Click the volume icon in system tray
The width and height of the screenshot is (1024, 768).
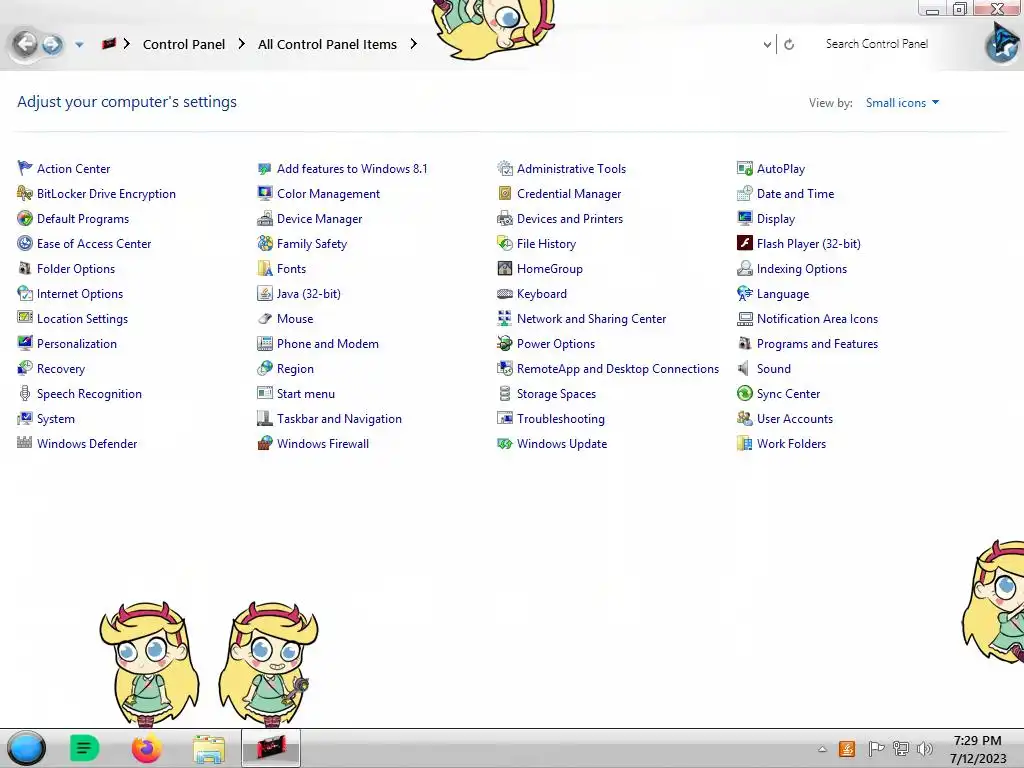coord(925,749)
